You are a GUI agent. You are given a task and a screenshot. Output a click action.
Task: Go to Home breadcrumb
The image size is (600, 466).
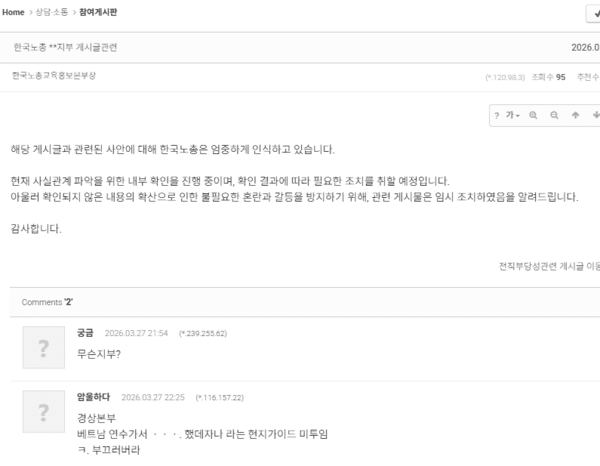tap(13, 12)
